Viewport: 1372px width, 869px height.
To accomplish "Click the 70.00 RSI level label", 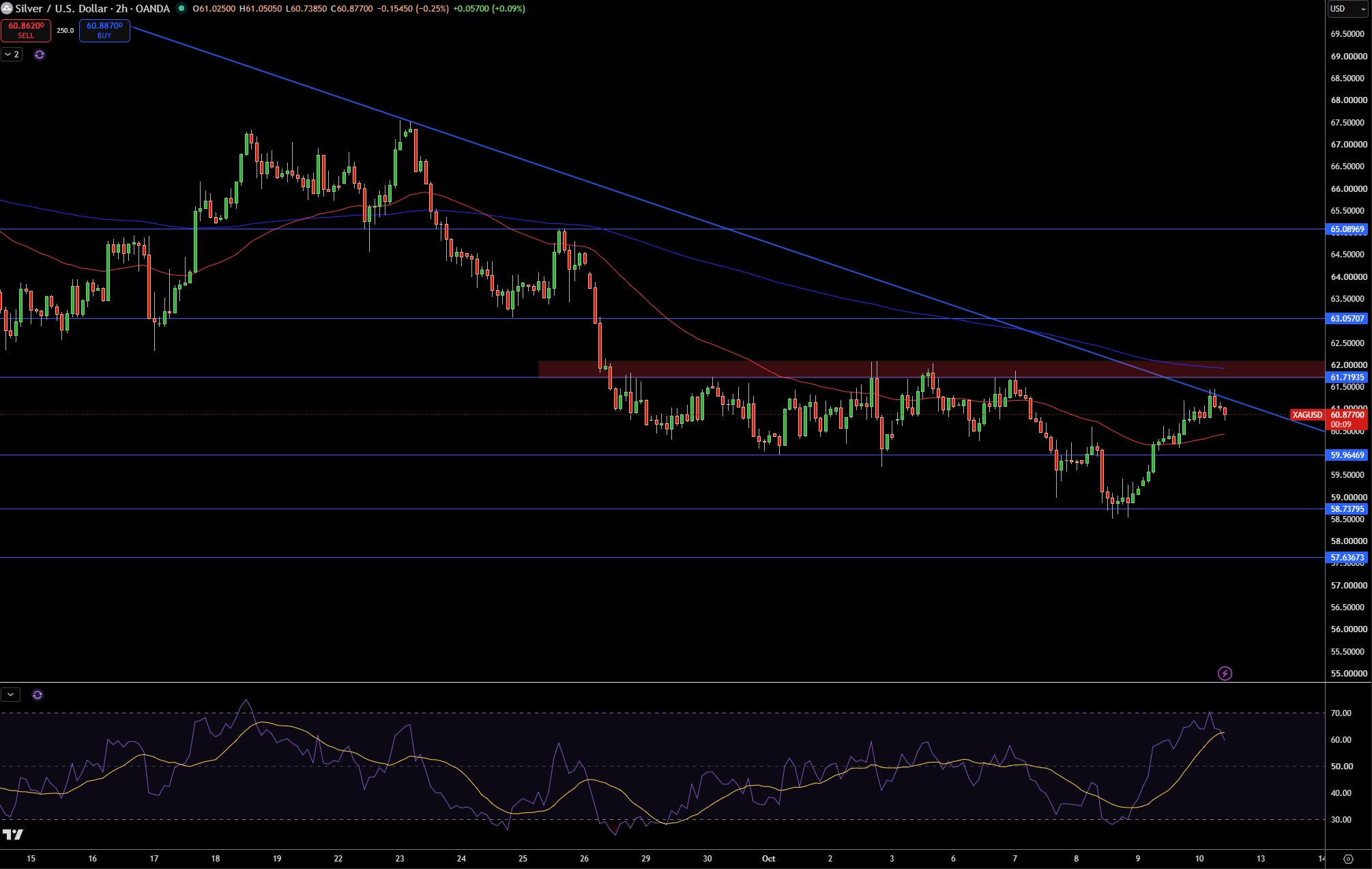I will tap(1341, 713).
